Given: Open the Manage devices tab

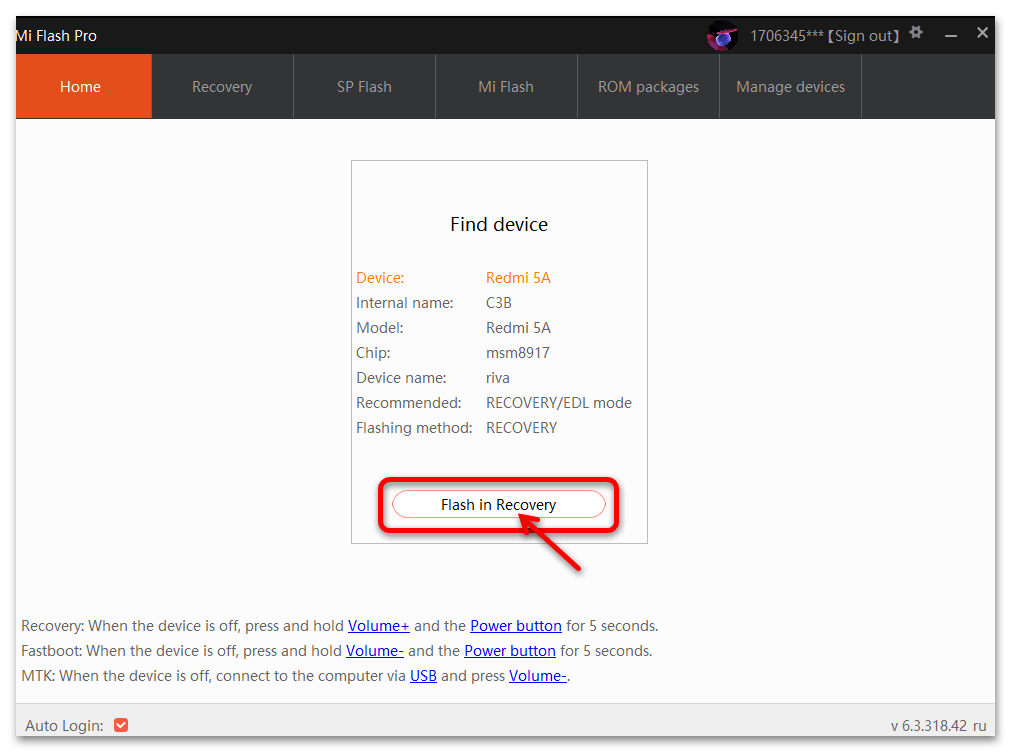Looking at the screenshot, I should (790, 86).
